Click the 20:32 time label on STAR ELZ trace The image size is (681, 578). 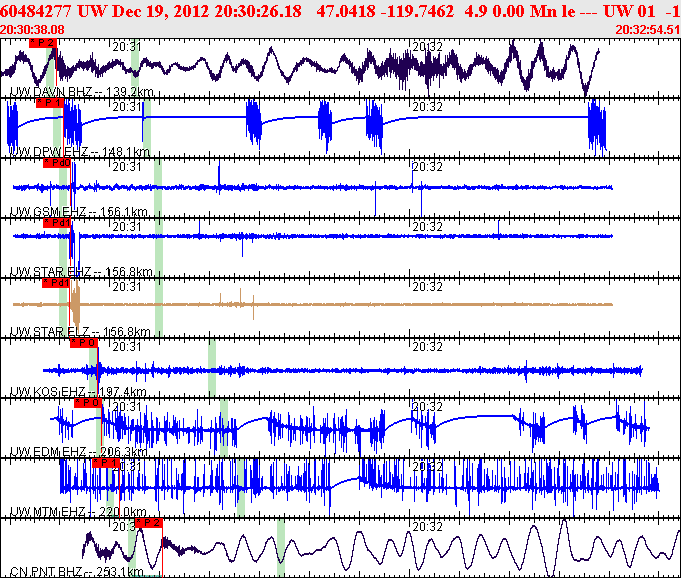click(x=427, y=286)
